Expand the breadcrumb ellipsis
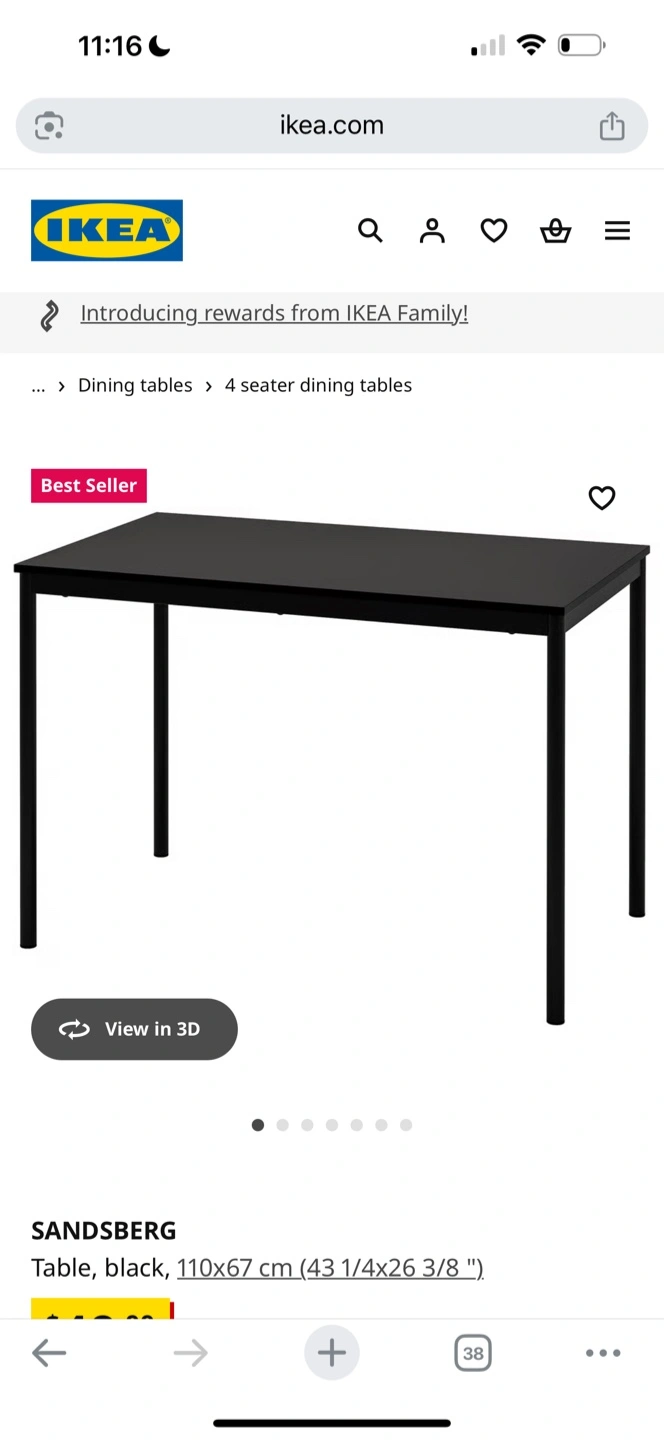Viewport: 664px width, 1440px height. pyautogui.click(x=38, y=385)
